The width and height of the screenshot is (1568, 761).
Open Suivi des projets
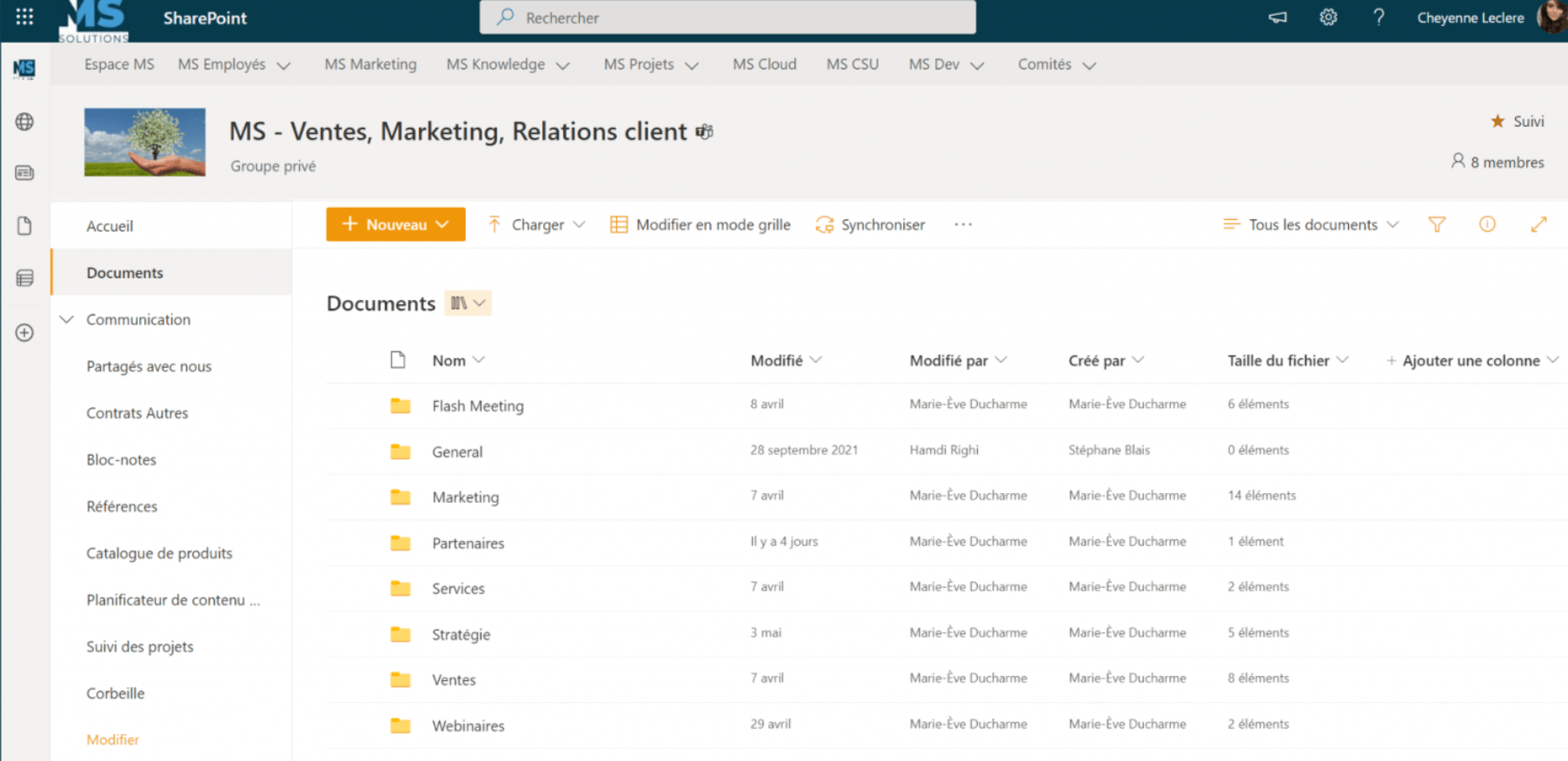140,647
